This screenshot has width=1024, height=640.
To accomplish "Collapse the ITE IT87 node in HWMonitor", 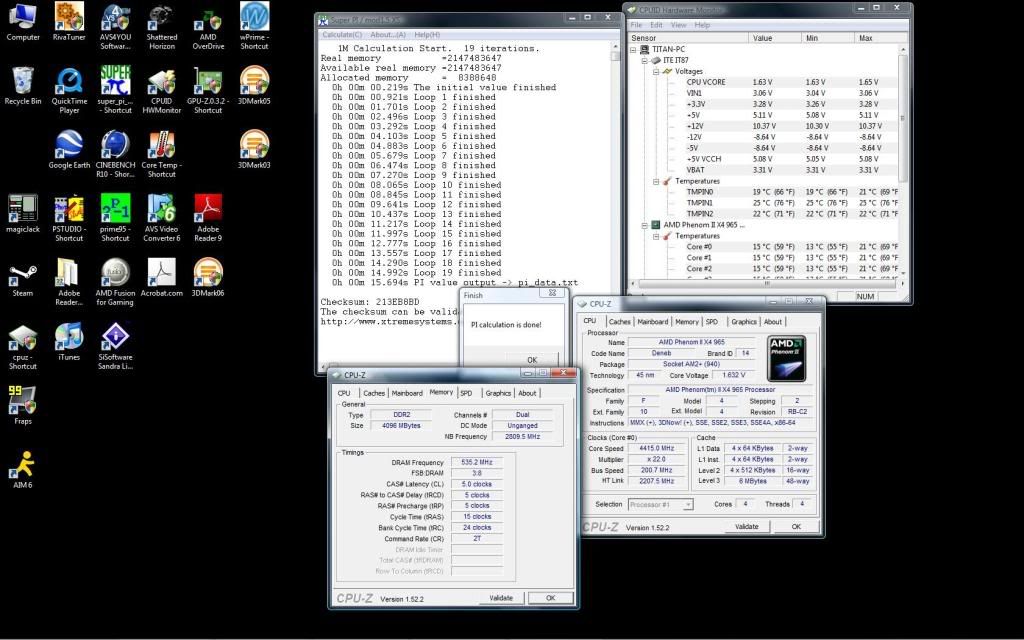I will (x=645, y=60).
